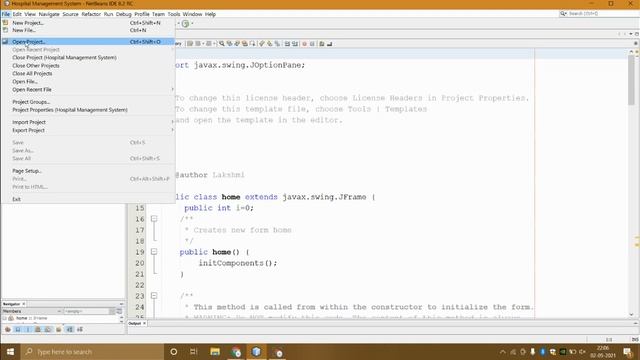Select New Project... in File menu
Image resolution: width=640 pixels, height=360 pixels.
28,23
